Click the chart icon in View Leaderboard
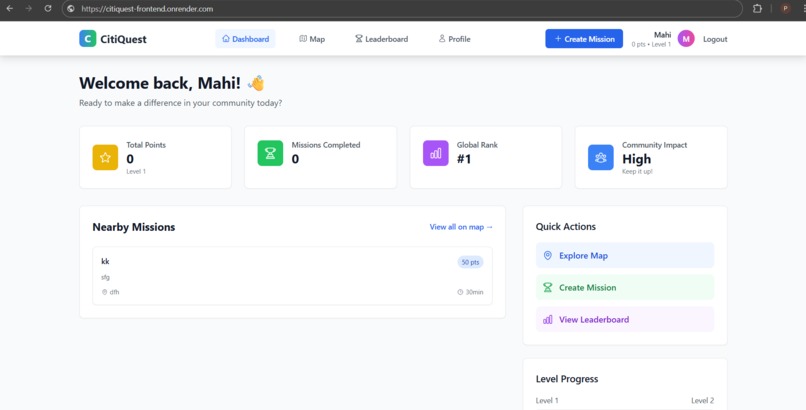This screenshot has width=806, height=410. pos(547,320)
